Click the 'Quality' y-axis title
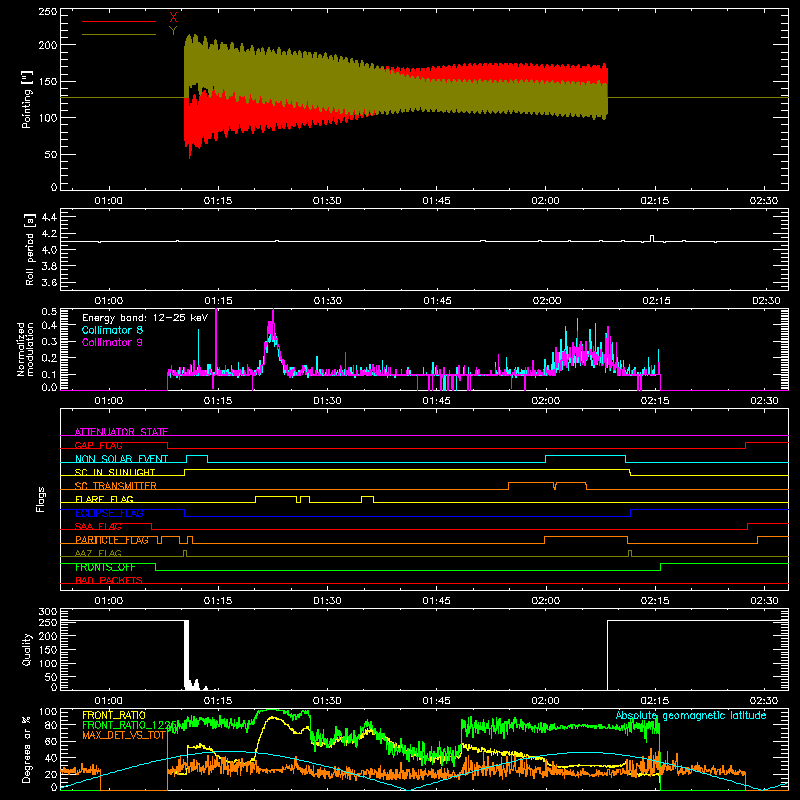Screen dimensions: 800x800 (27, 649)
